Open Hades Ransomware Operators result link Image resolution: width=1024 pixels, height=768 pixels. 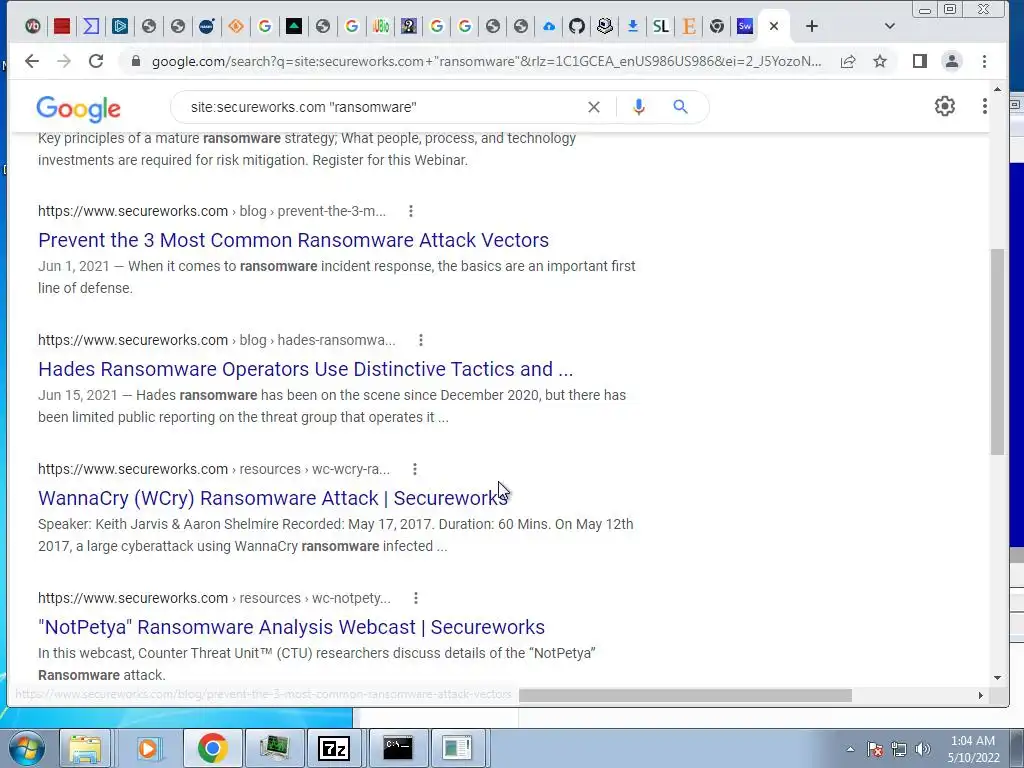click(306, 369)
